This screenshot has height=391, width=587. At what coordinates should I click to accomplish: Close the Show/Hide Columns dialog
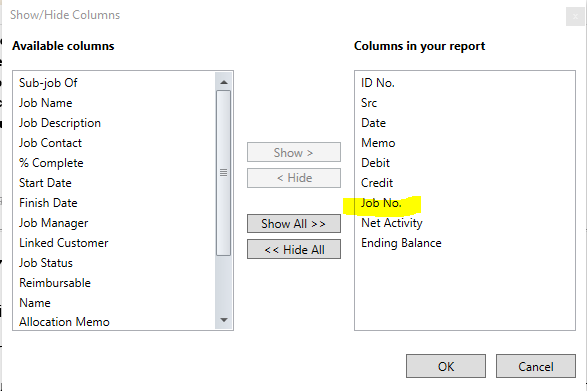coord(575,17)
